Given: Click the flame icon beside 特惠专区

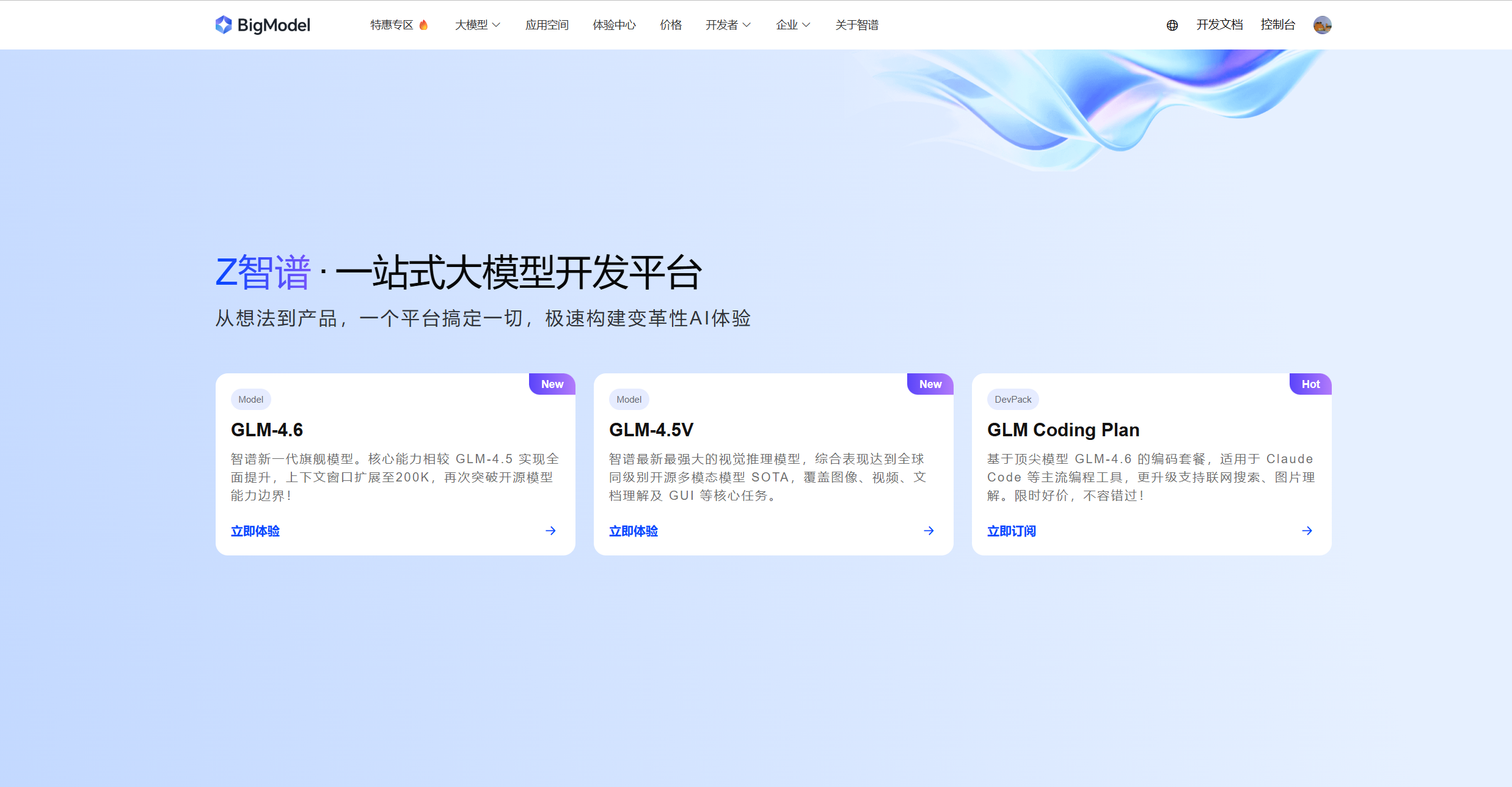Looking at the screenshot, I should (423, 25).
